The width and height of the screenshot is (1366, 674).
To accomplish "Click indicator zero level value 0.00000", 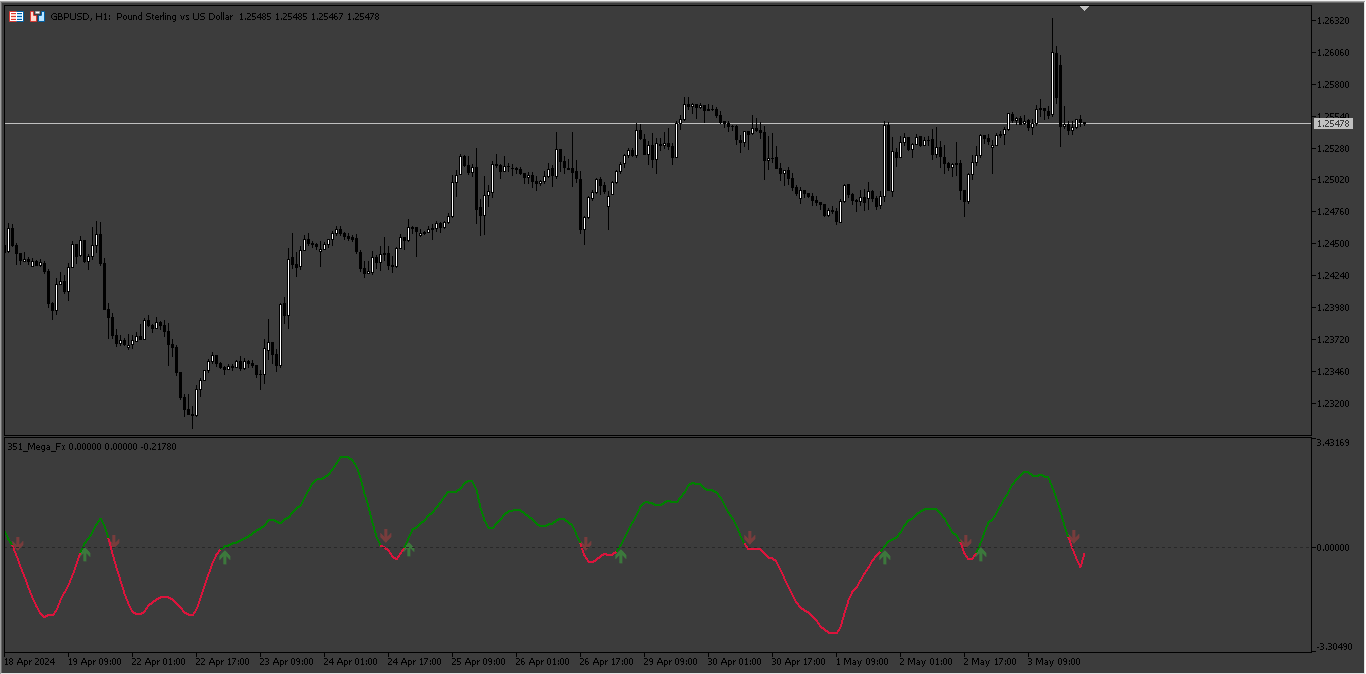I will coord(1333,548).
